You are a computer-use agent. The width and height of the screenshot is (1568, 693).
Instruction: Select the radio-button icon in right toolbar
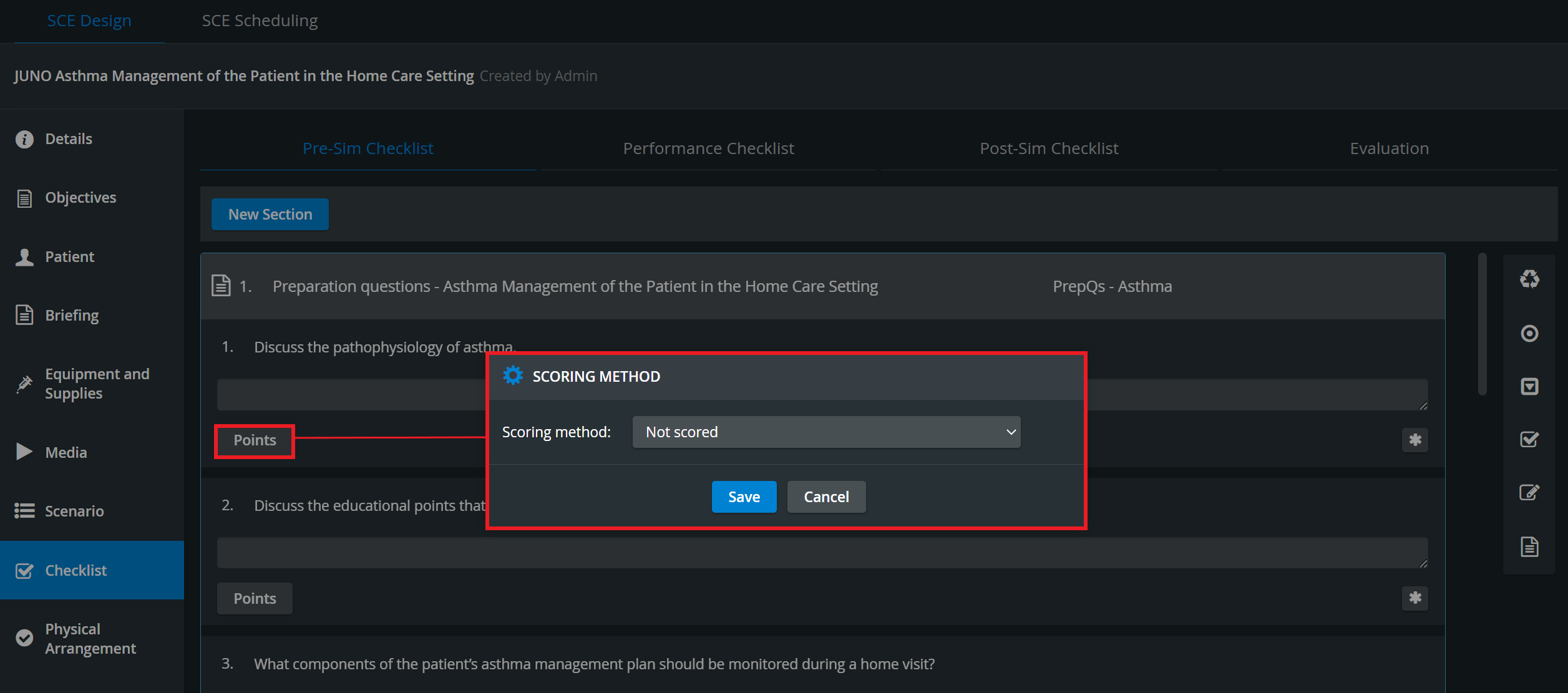click(x=1529, y=333)
